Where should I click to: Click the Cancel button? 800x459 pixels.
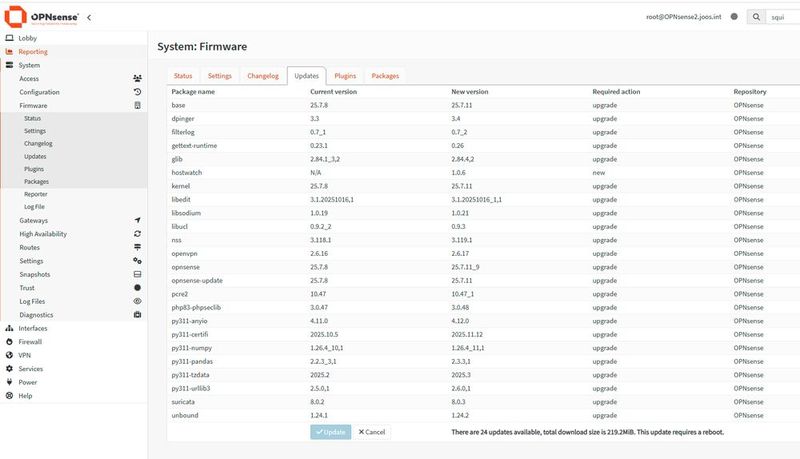tap(371, 432)
